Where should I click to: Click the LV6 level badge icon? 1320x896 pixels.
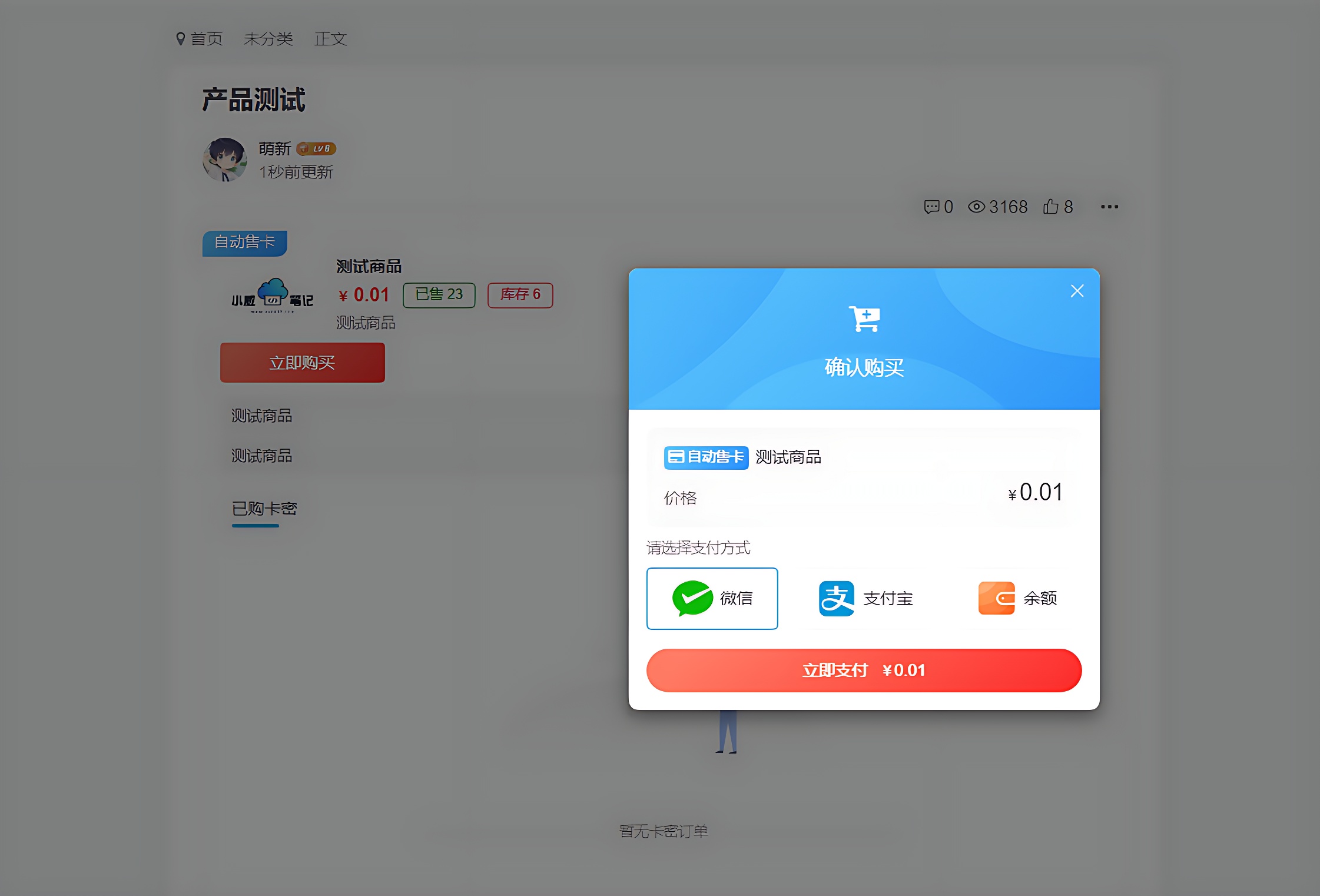point(316,149)
